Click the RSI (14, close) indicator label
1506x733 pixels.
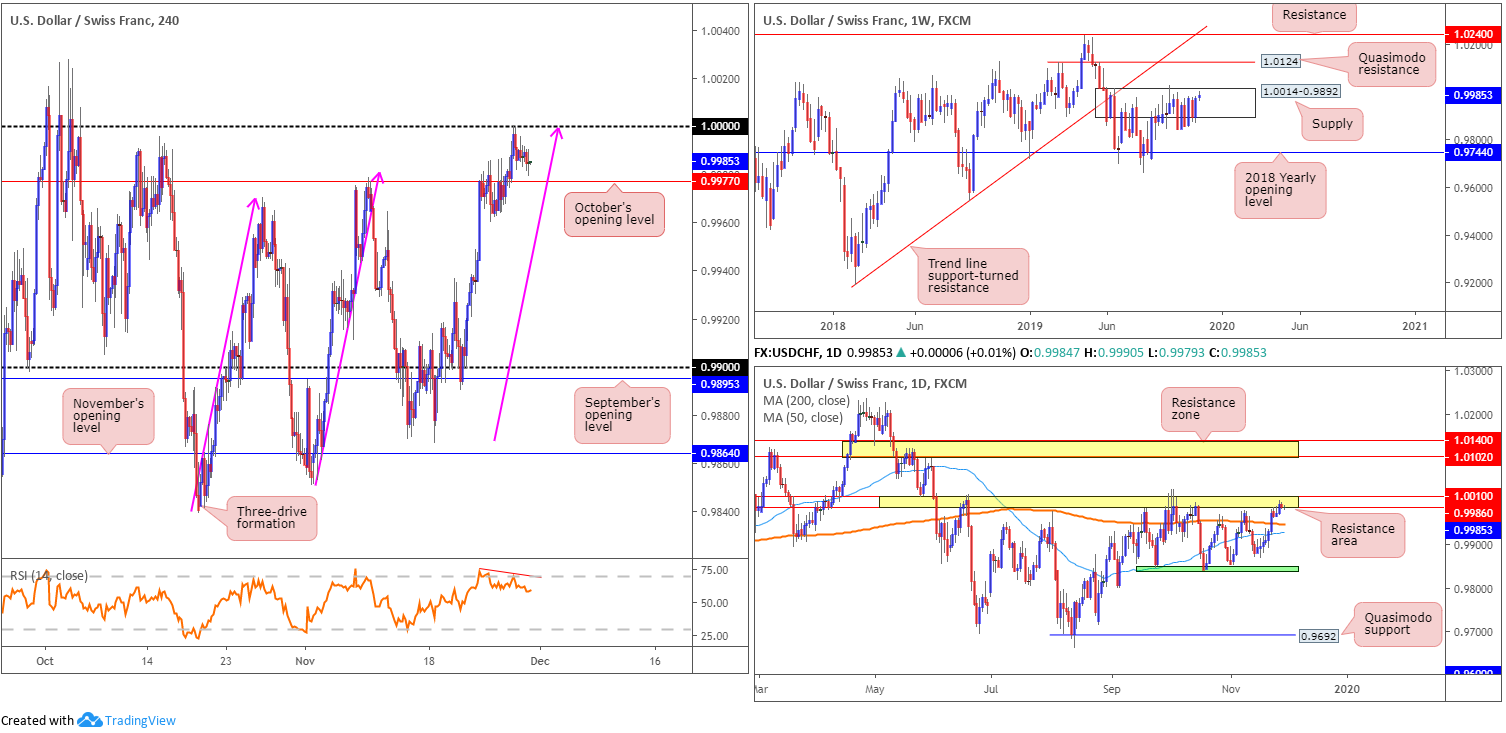(49, 575)
